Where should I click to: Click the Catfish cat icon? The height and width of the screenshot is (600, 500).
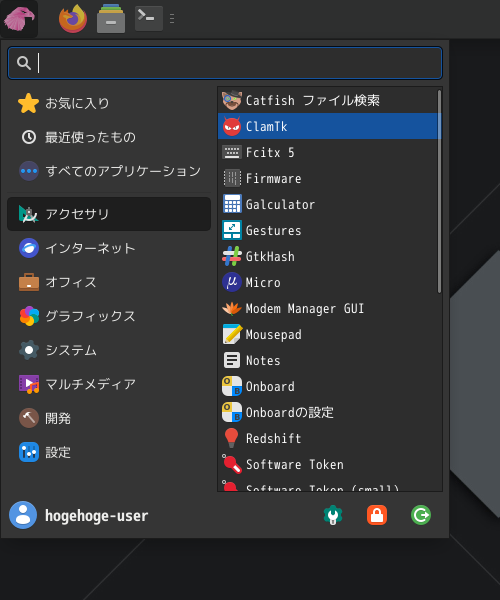(x=232, y=100)
